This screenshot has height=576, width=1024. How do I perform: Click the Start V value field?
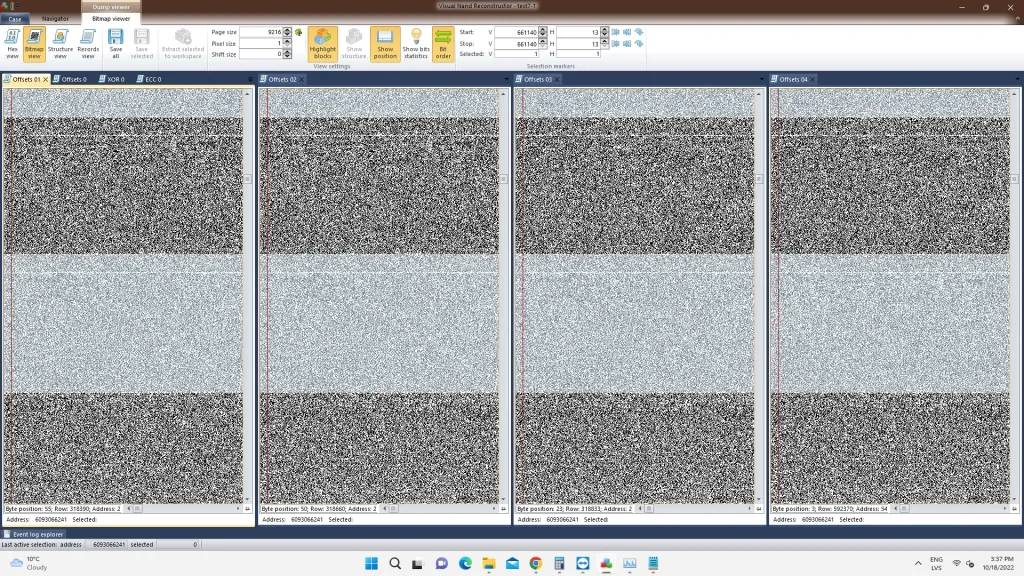tap(516, 32)
